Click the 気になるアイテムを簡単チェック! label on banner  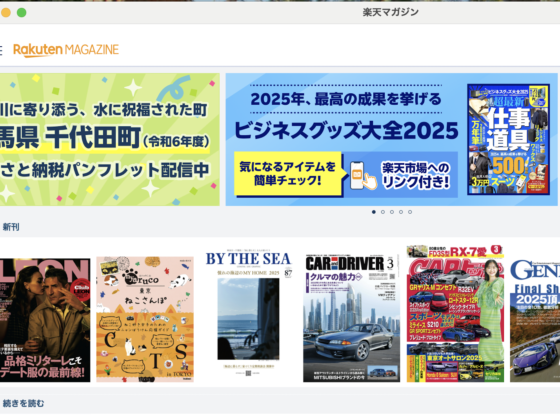[x=287, y=174]
